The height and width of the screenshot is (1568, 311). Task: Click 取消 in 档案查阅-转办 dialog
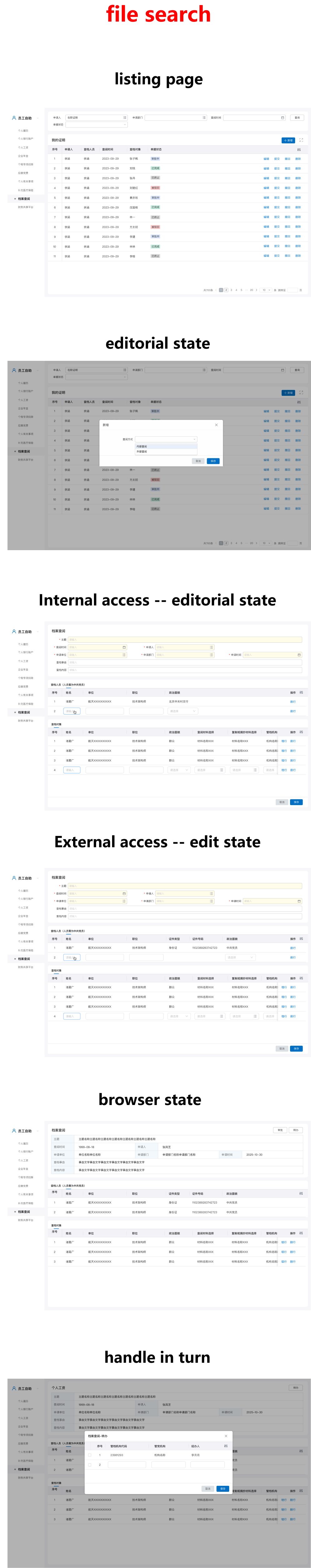(208, 1488)
